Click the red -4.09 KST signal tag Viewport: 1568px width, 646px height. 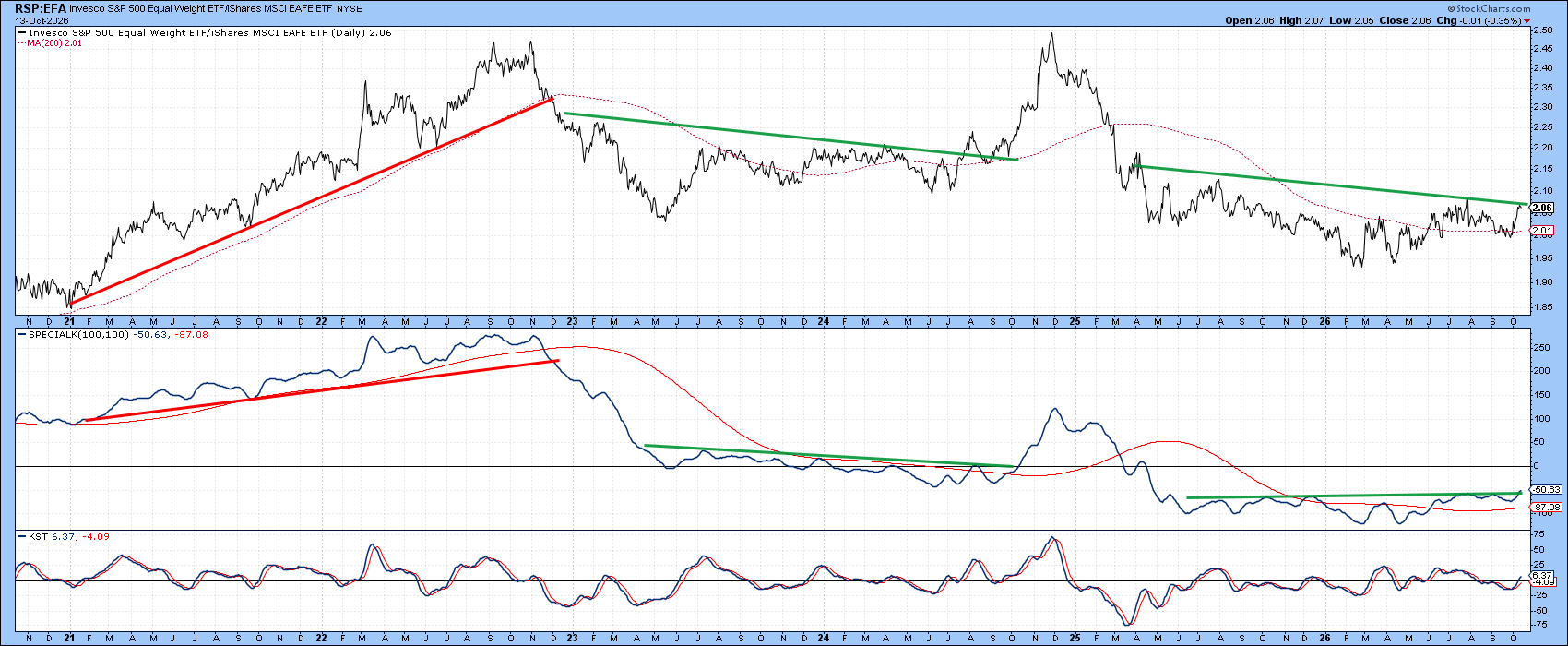pyautogui.click(x=1541, y=583)
